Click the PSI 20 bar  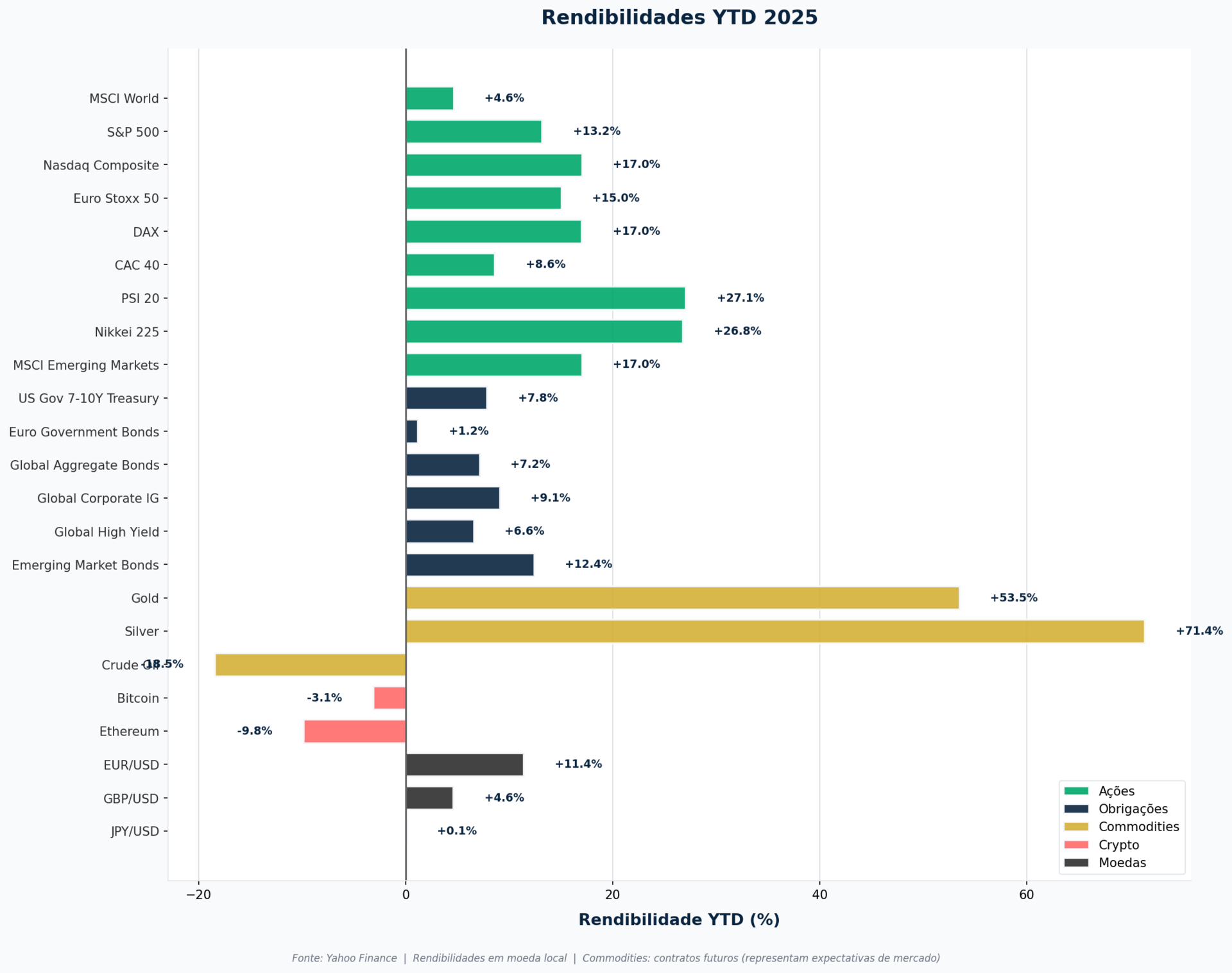click(545, 298)
